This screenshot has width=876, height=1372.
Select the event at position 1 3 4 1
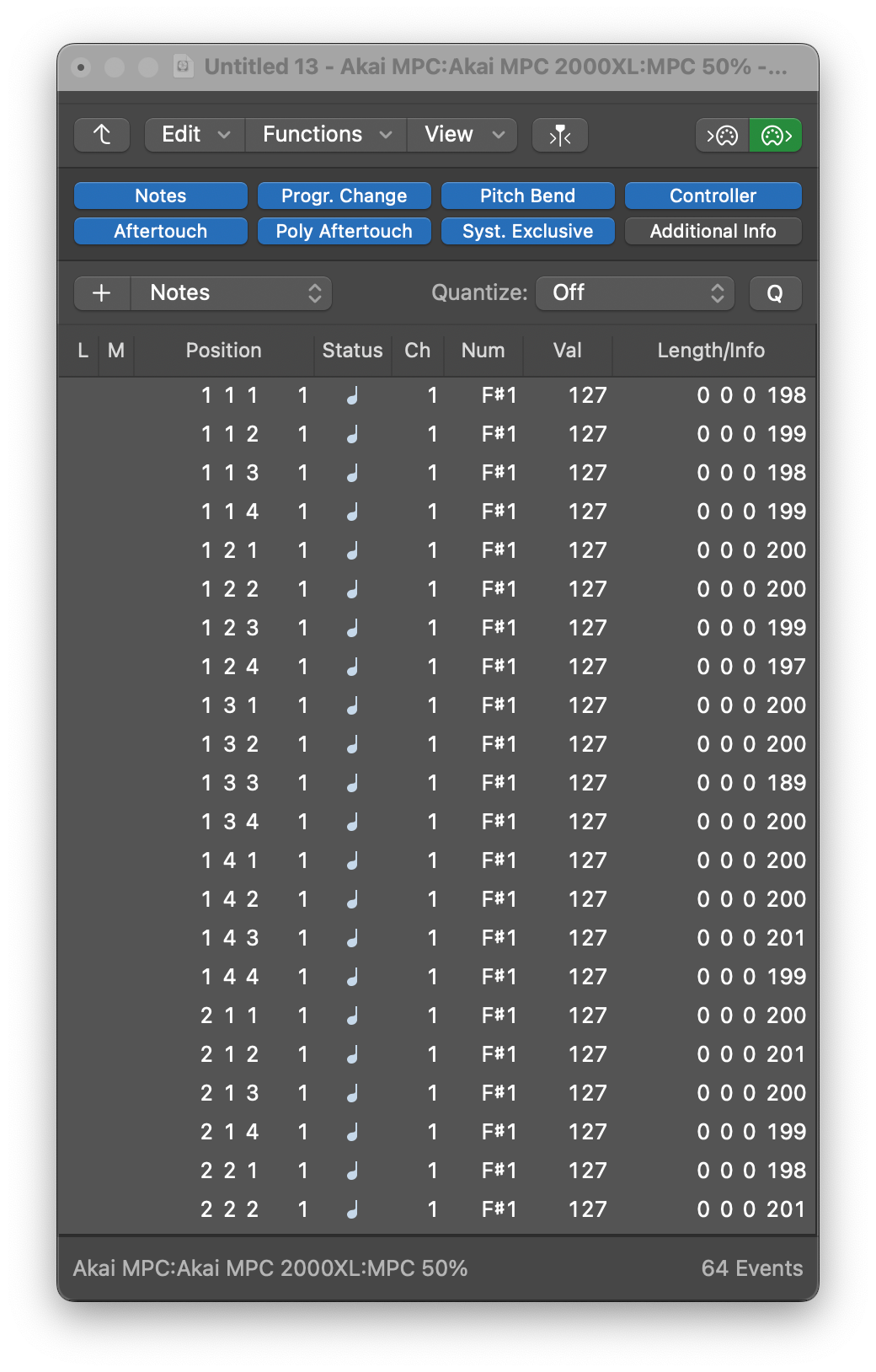coord(438,822)
